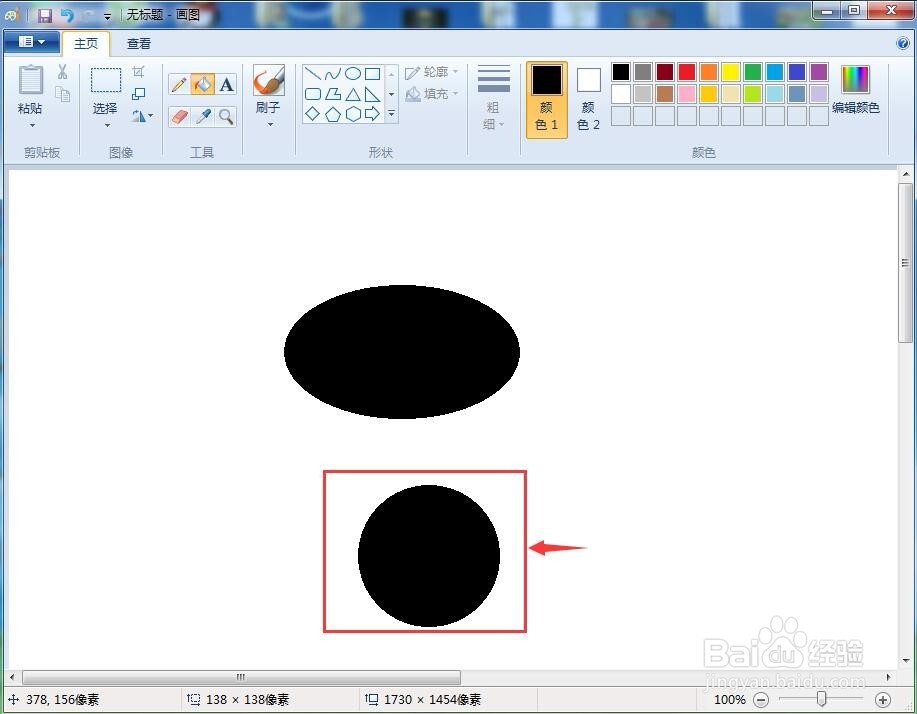Activate the Color 1 box
917x714 pixels.
547,99
